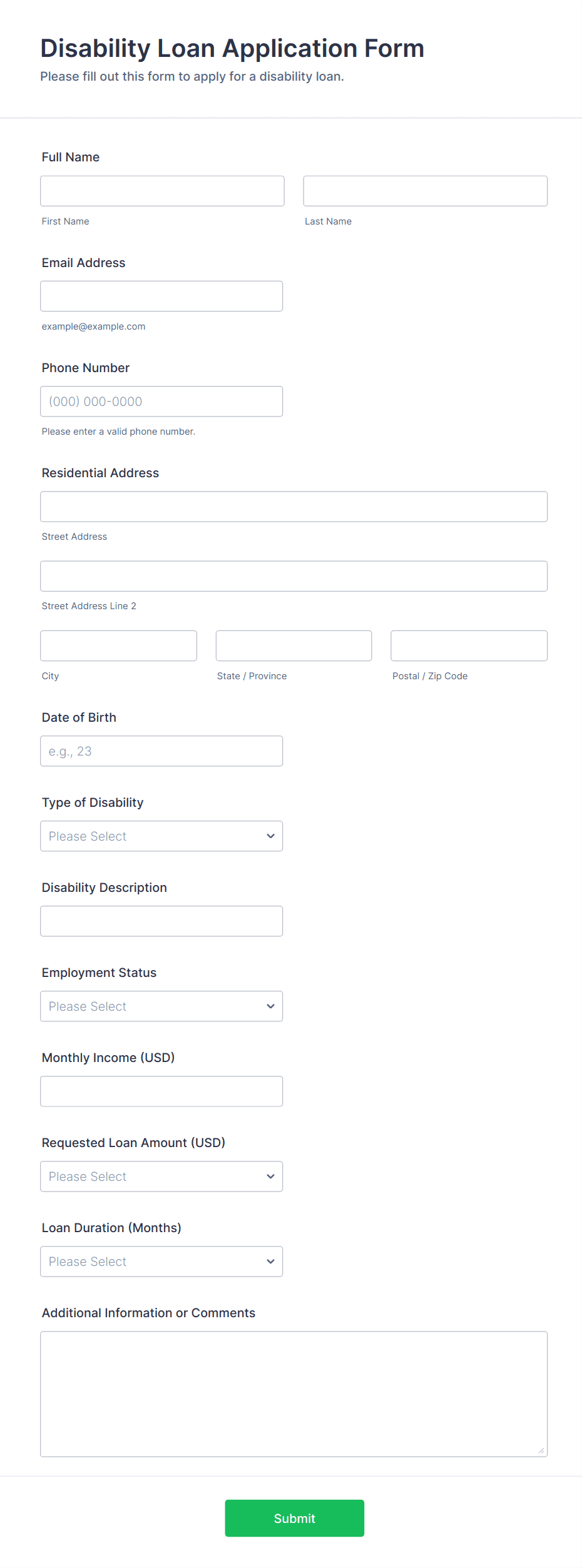Click the Additional Information comments box
The height and width of the screenshot is (1568, 582).
(x=294, y=1394)
